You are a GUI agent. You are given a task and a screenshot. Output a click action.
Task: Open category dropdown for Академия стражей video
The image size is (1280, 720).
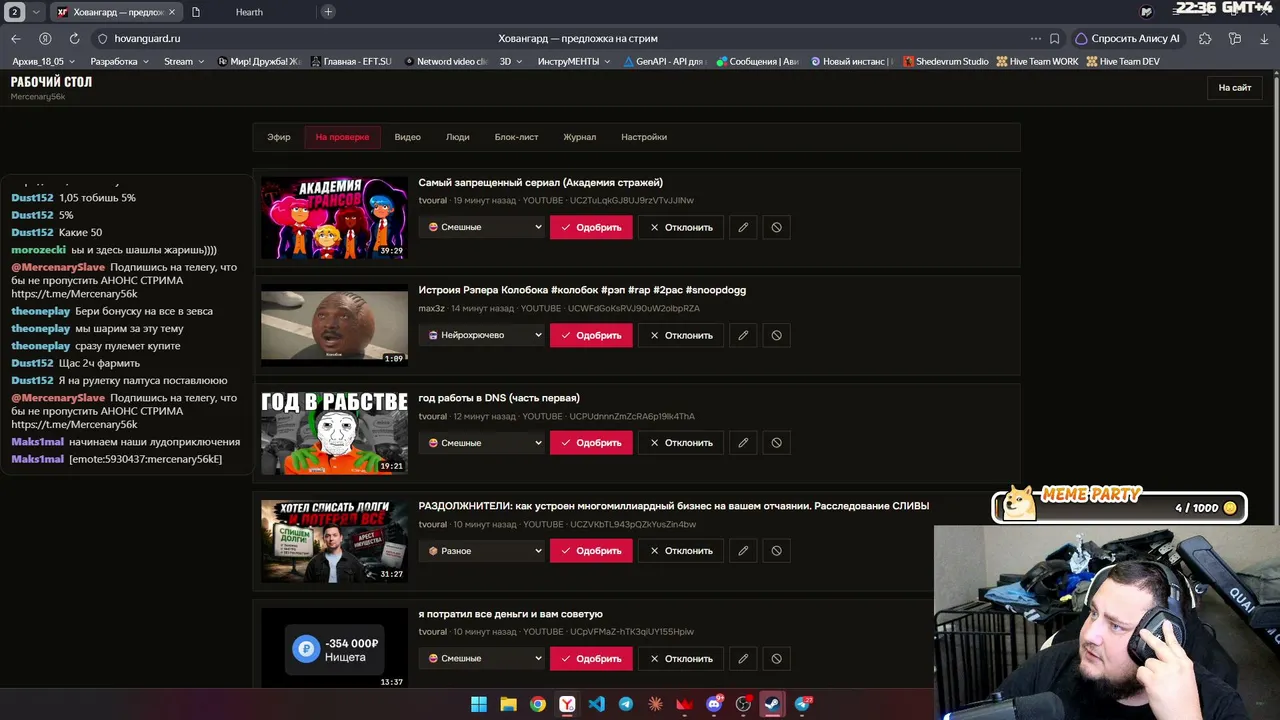coord(481,227)
